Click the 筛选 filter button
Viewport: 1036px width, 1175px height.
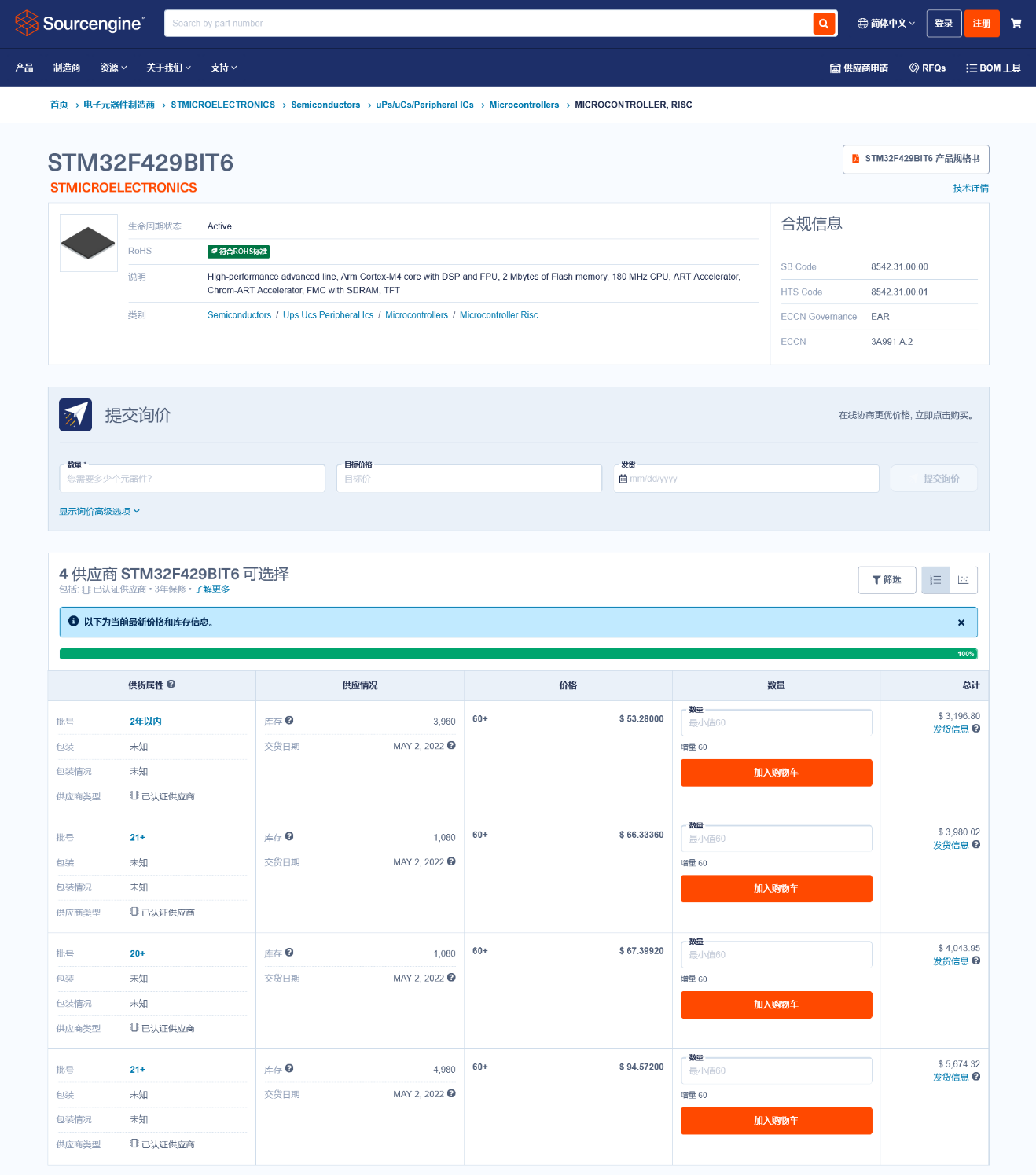(887, 580)
